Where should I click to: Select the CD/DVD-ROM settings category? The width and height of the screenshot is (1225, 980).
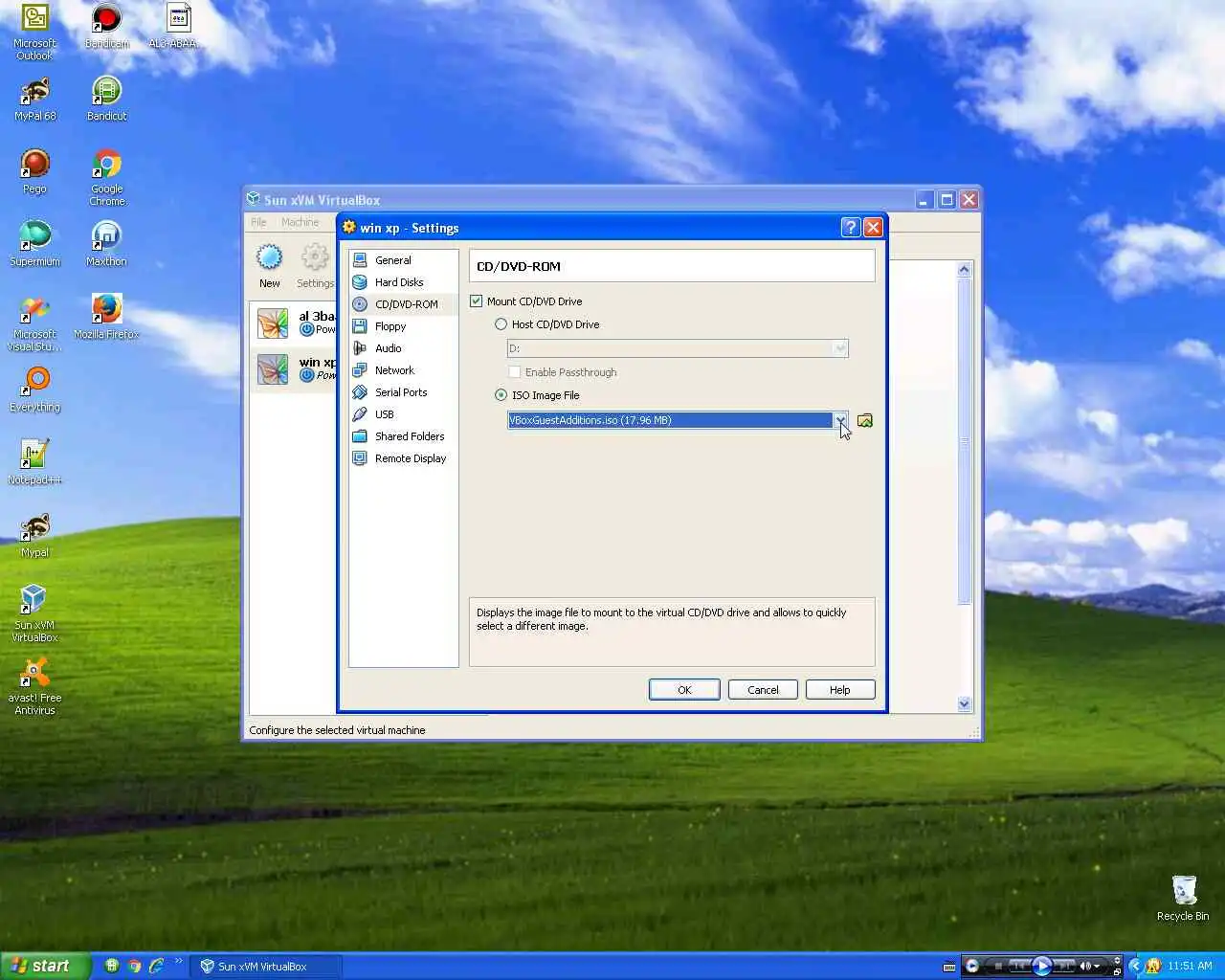click(406, 304)
